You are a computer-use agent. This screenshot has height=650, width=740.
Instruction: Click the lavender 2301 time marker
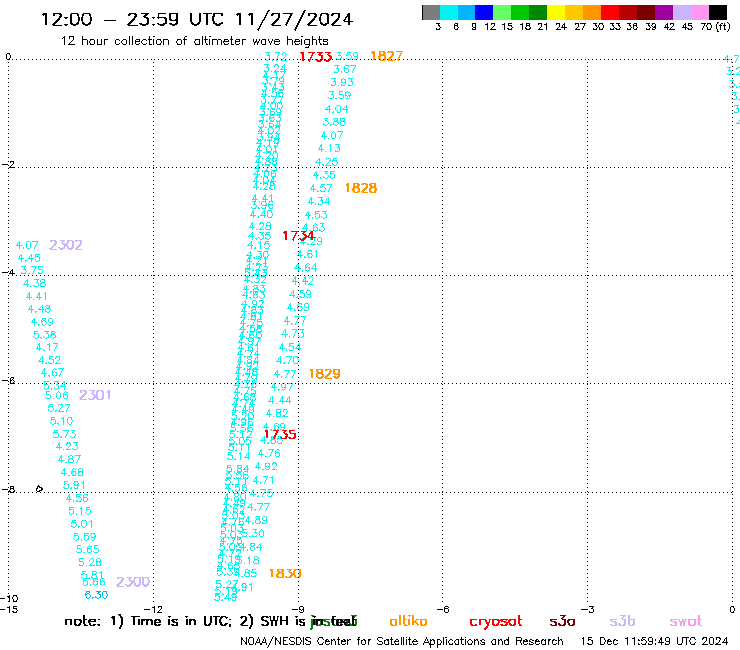tap(95, 395)
